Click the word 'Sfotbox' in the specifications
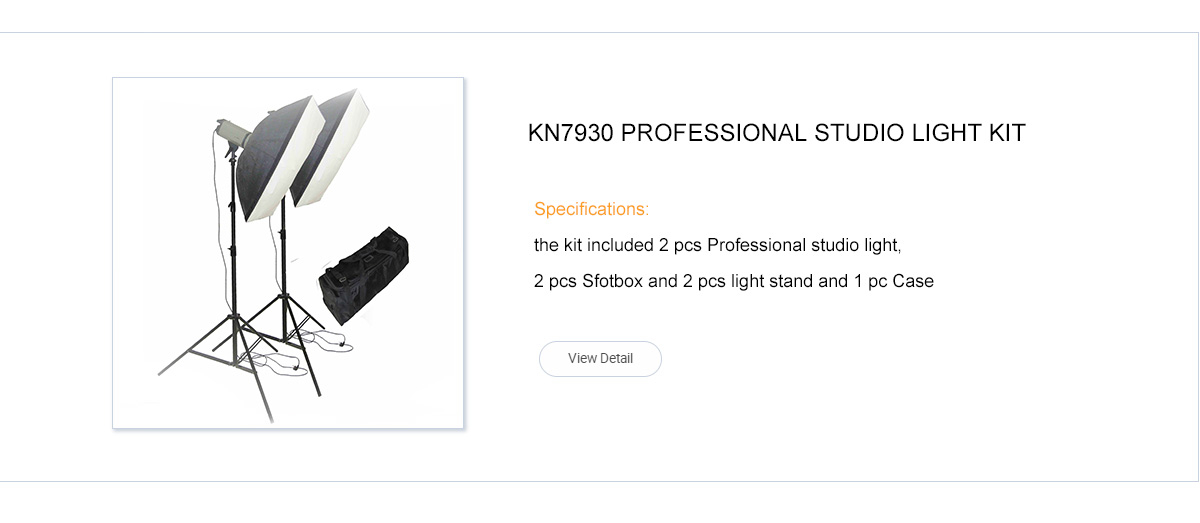The image size is (1200, 523). (612, 281)
